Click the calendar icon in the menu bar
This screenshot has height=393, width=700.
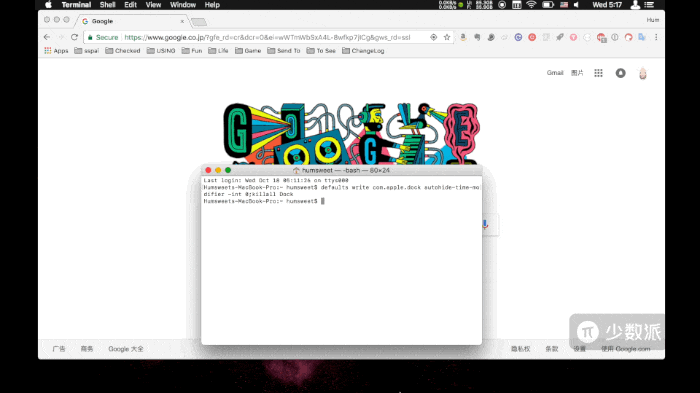coord(517,5)
